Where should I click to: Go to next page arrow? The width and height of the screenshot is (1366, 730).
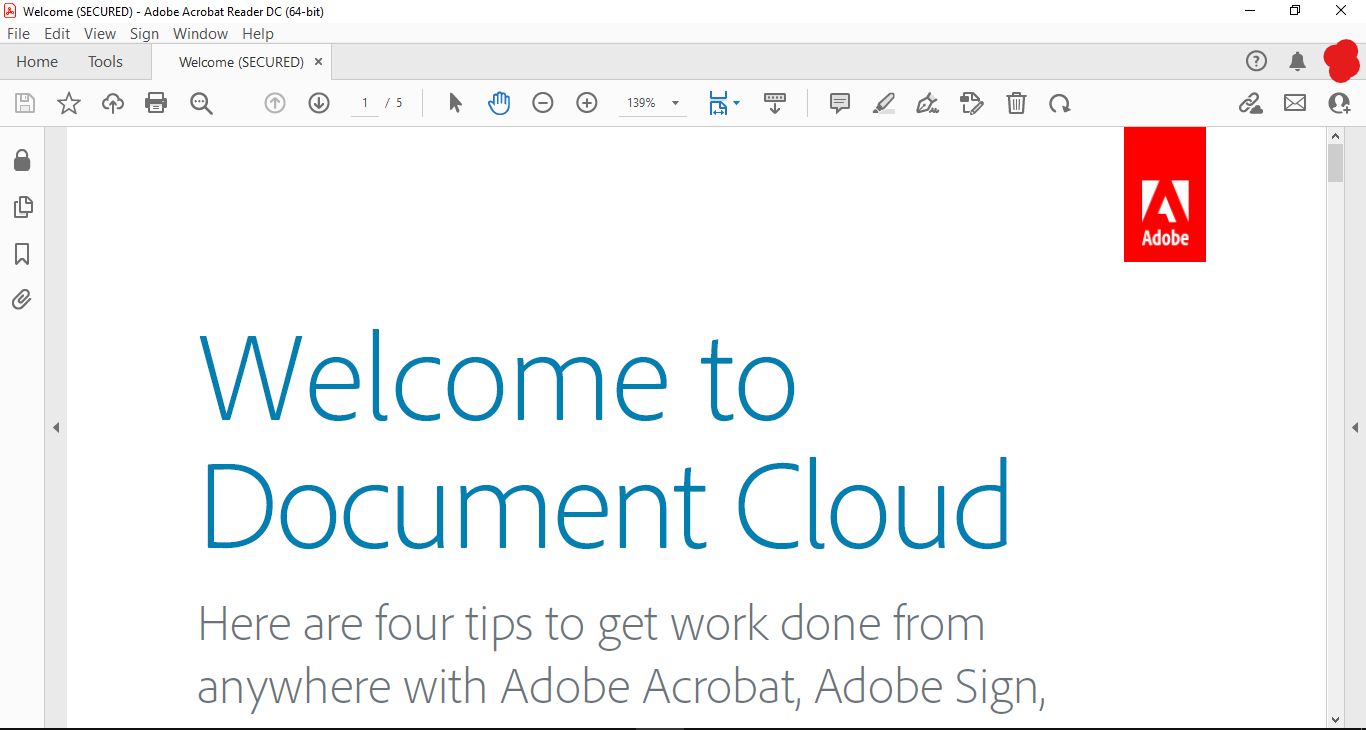(319, 103)
